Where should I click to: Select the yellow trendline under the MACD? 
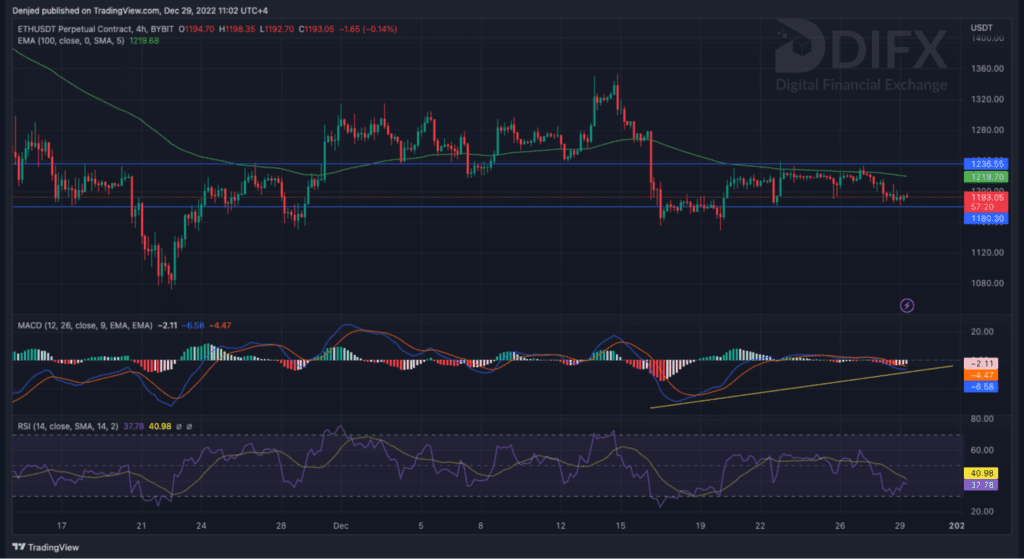[x=800, y=387]
